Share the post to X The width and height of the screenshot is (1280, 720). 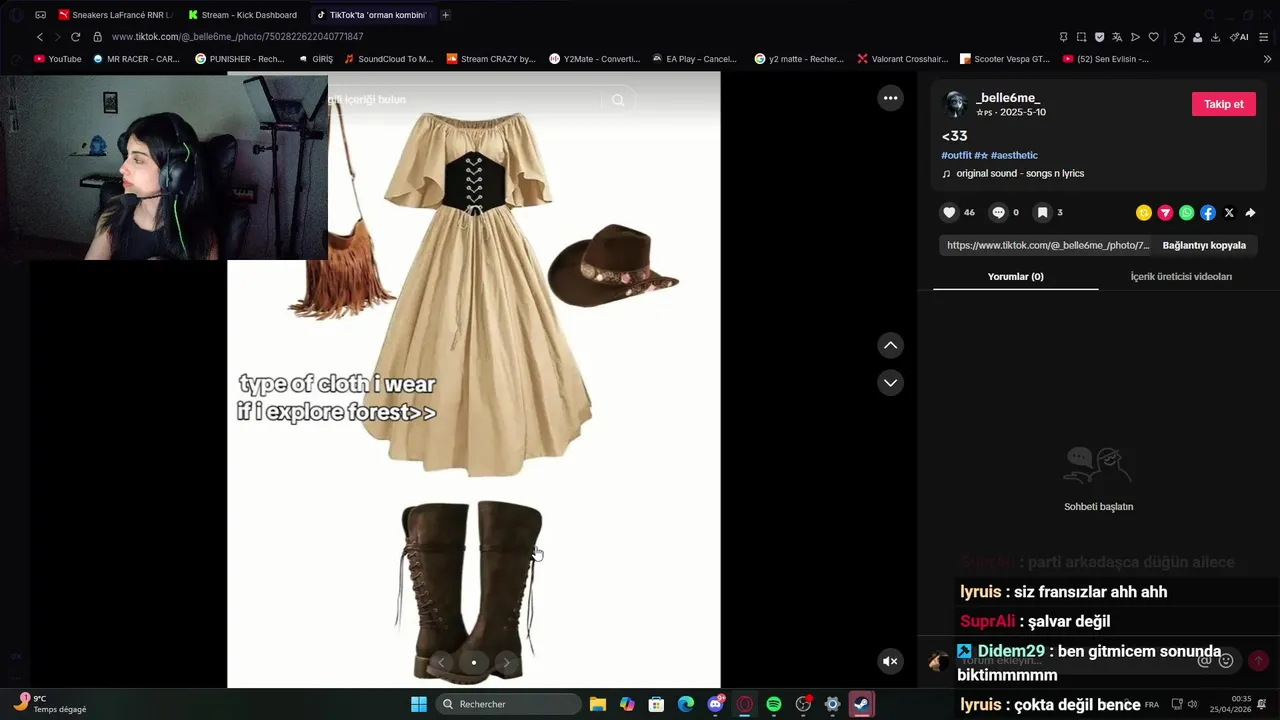(1229, 213)
